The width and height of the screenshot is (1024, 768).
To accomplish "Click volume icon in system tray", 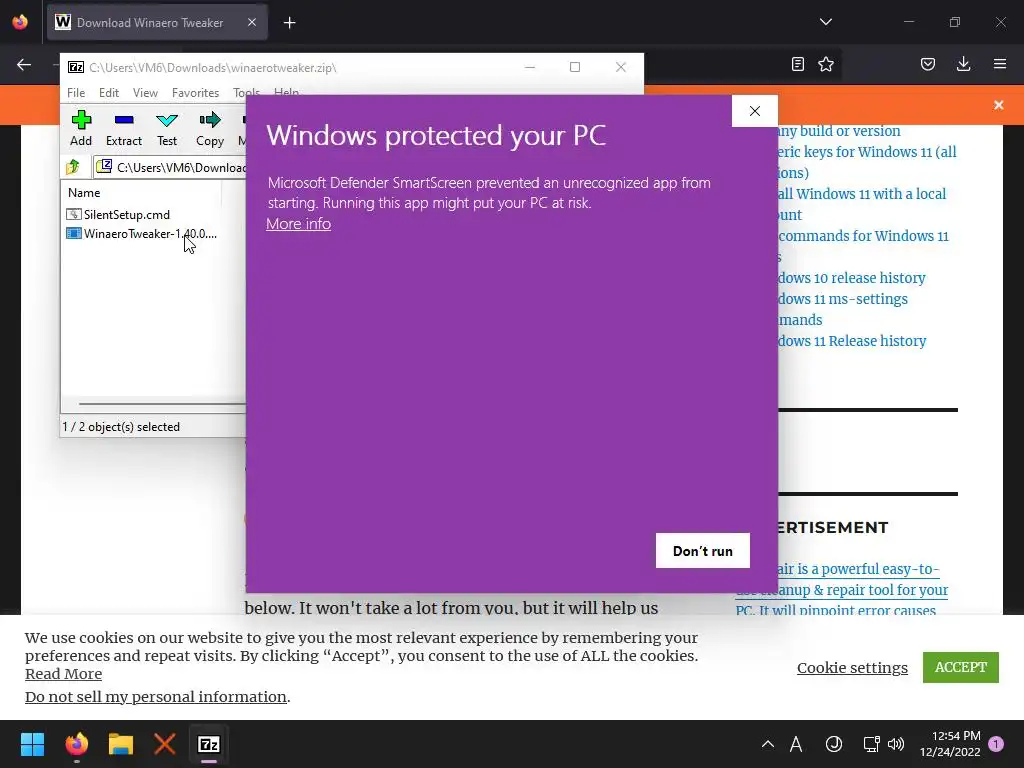I will (x=896, y=744).
